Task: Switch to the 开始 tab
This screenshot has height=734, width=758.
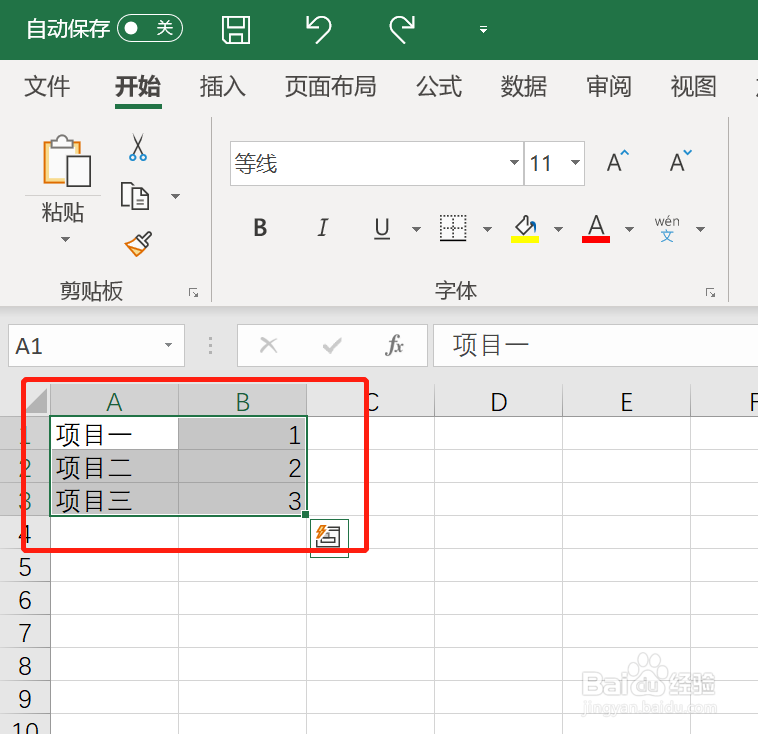Action: point(138,87)
